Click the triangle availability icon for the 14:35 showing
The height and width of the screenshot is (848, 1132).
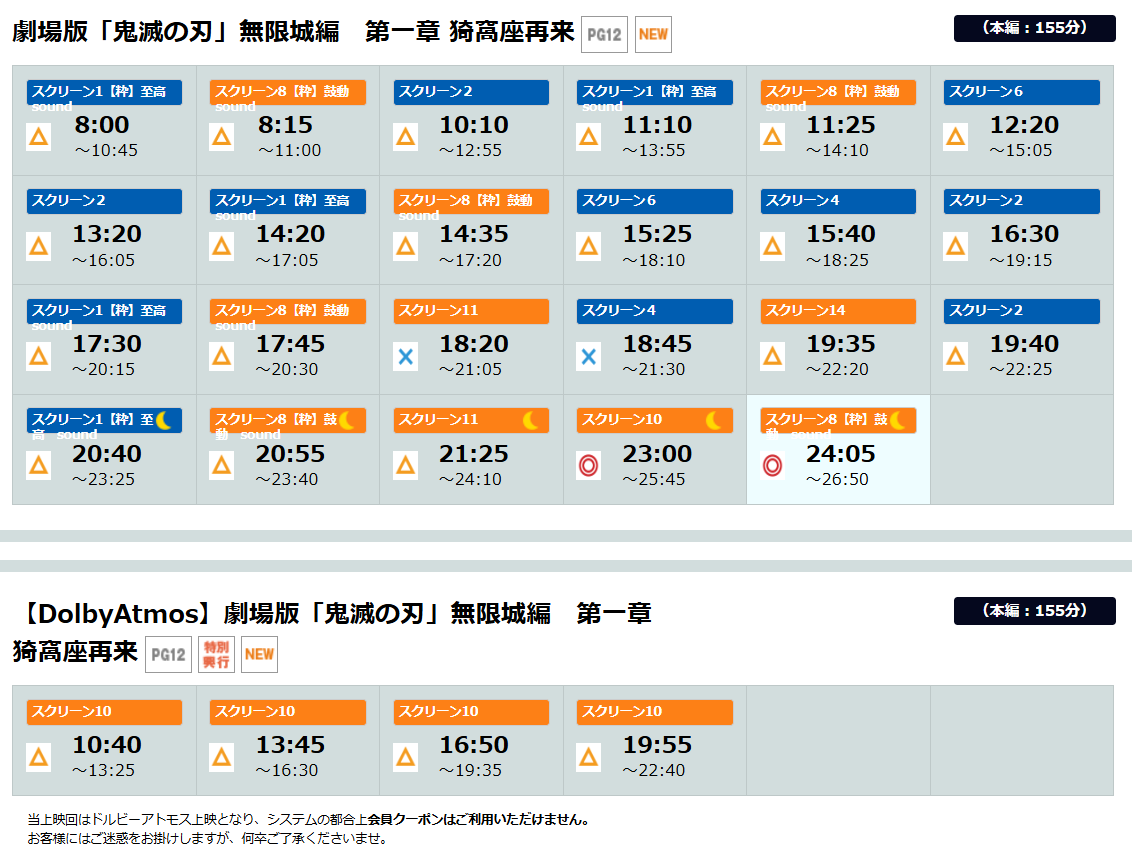(406, 247)
